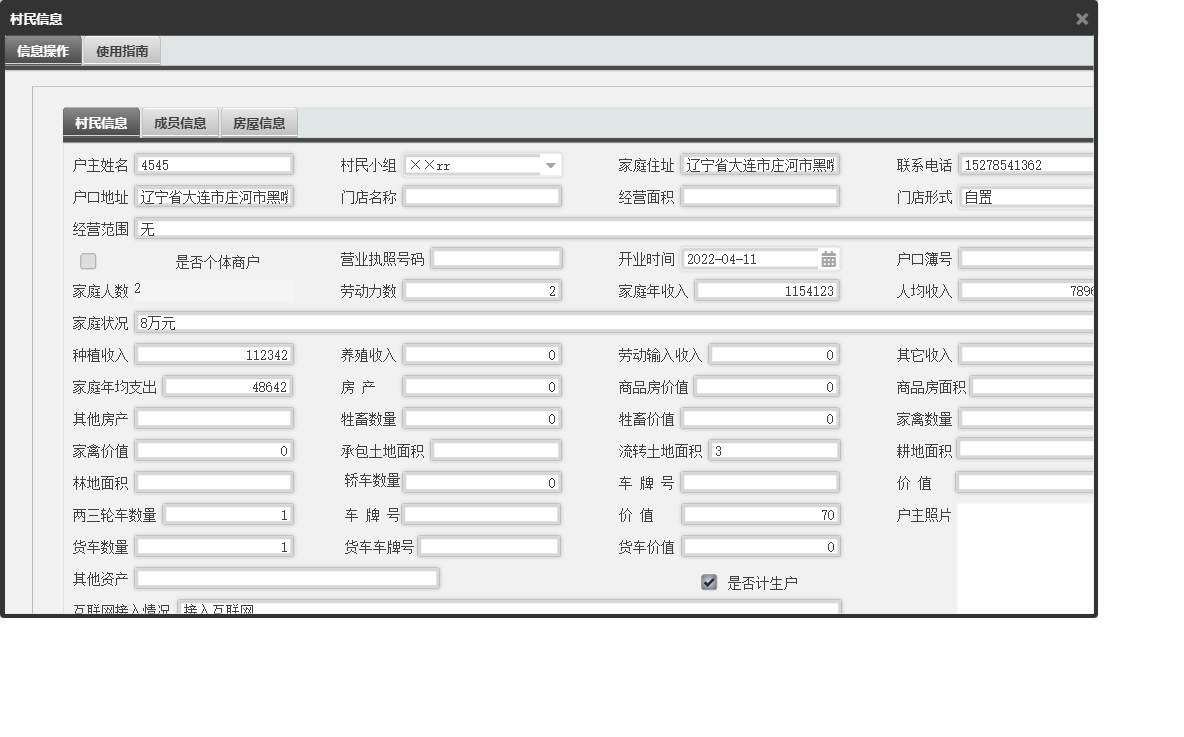Close the 村民信息 dialog
The width and height of the screenshot is (1184, 737).
[1083, 18]
